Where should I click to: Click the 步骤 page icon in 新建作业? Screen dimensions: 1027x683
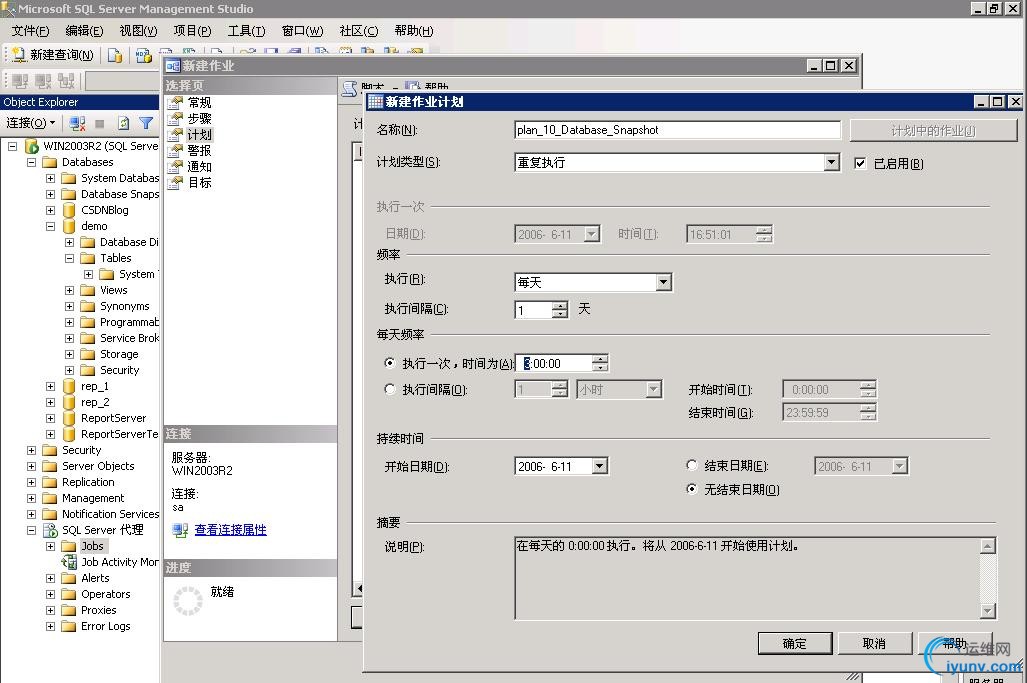(175, 119)
